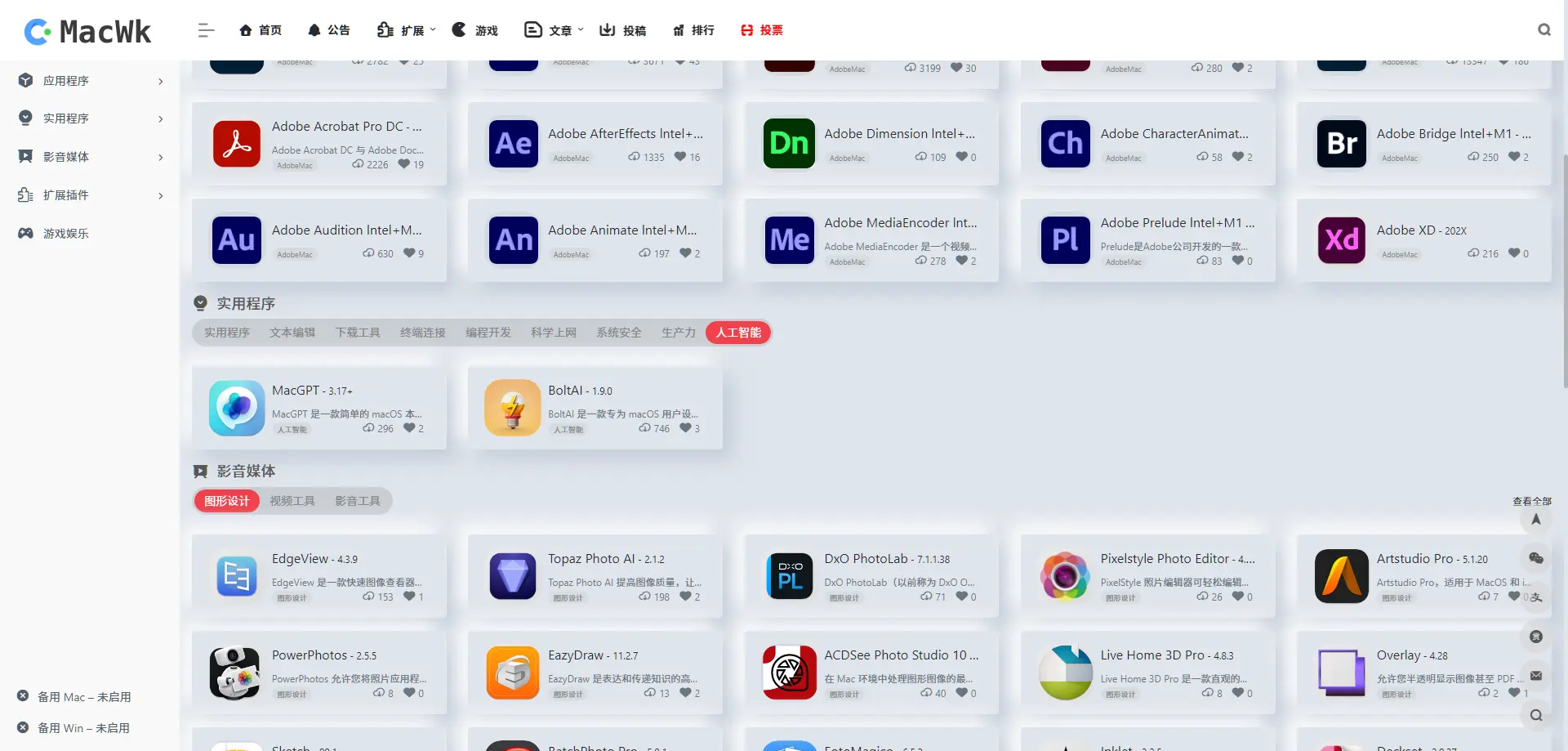Open the Live Home 3D Pro icon
This screenshot has width=1568, height=751.
[x=1065, y=673]
